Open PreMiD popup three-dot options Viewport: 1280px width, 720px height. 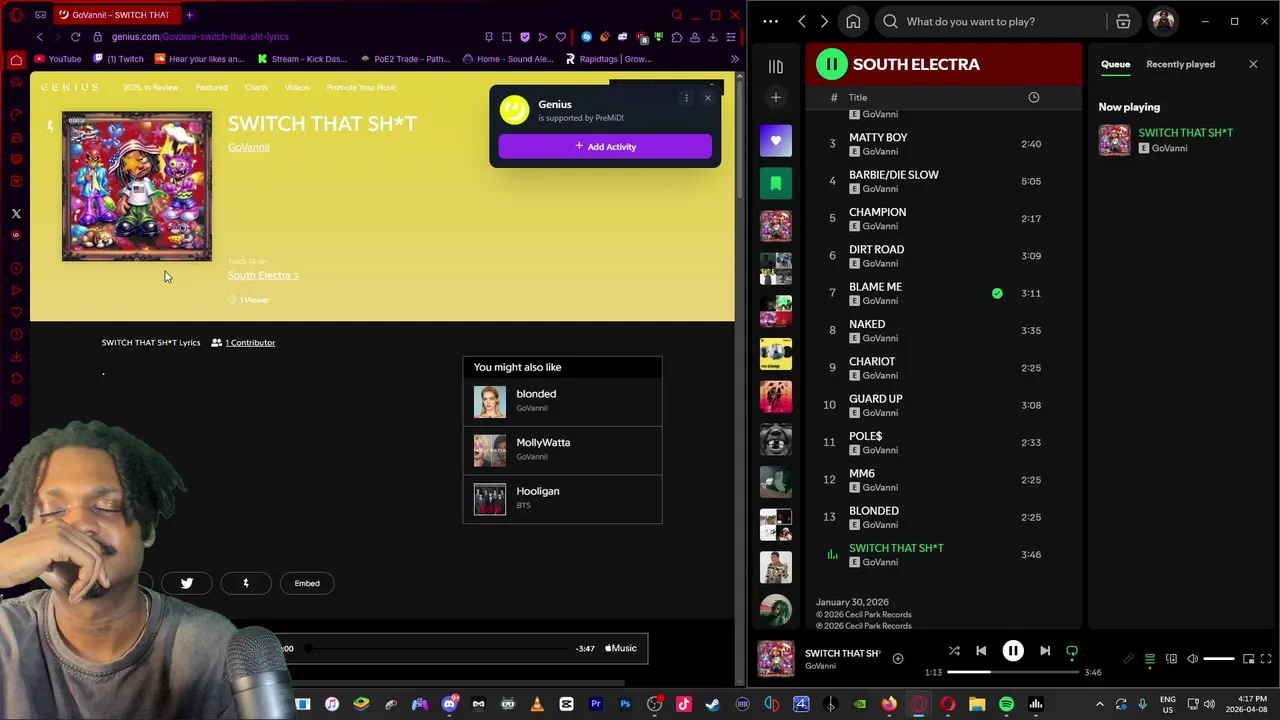(686, 98)
